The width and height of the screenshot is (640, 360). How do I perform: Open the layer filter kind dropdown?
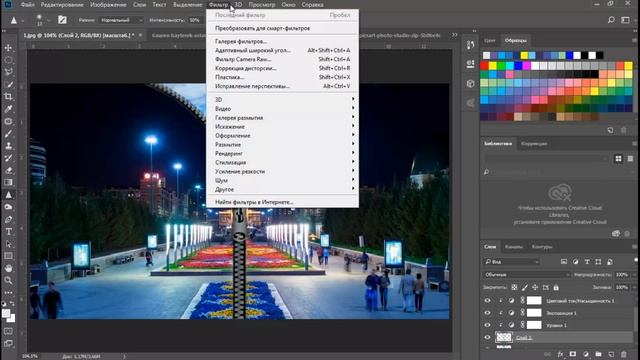[x=512, y=262]
